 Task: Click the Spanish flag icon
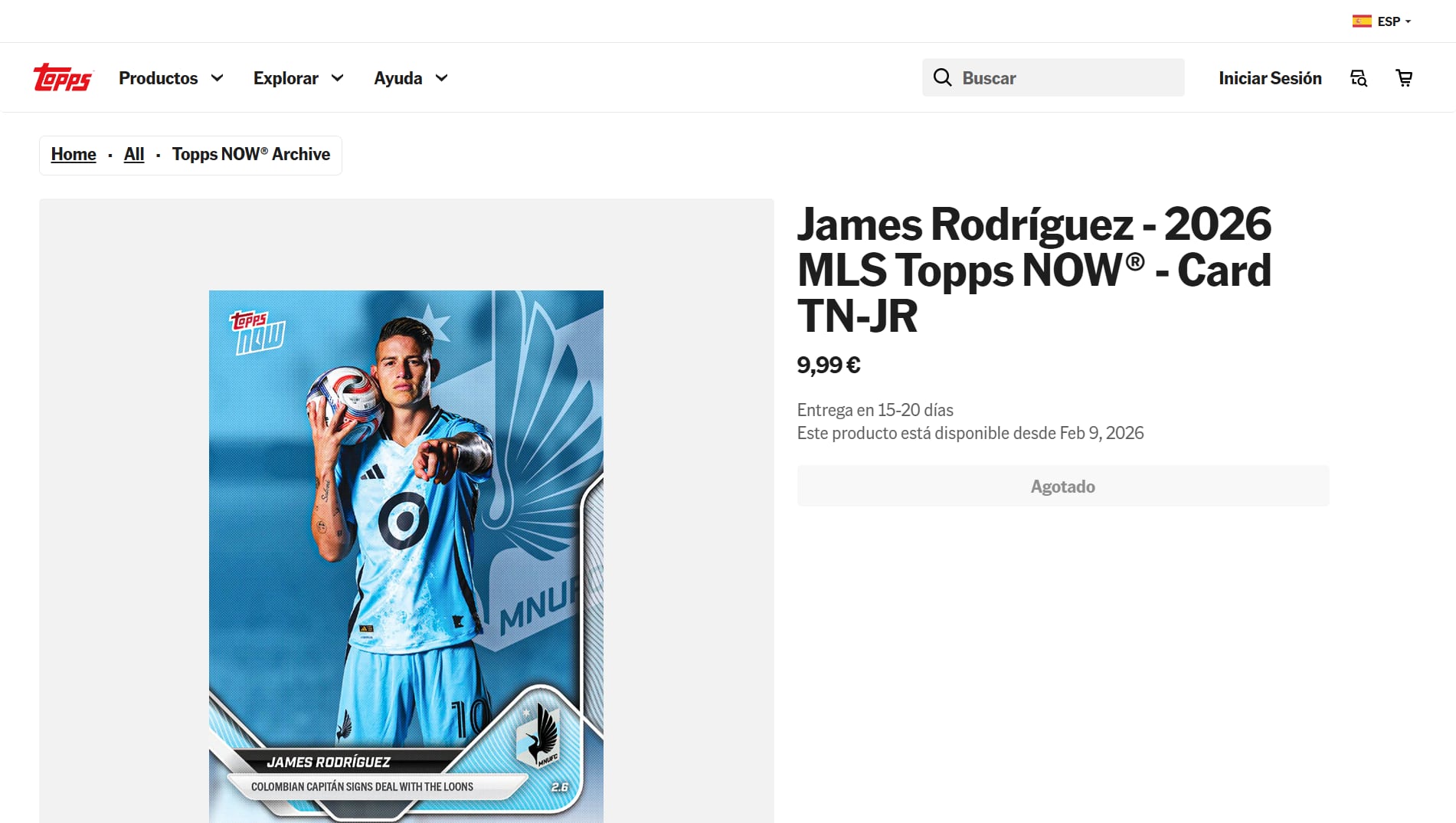pos(1361,21)
